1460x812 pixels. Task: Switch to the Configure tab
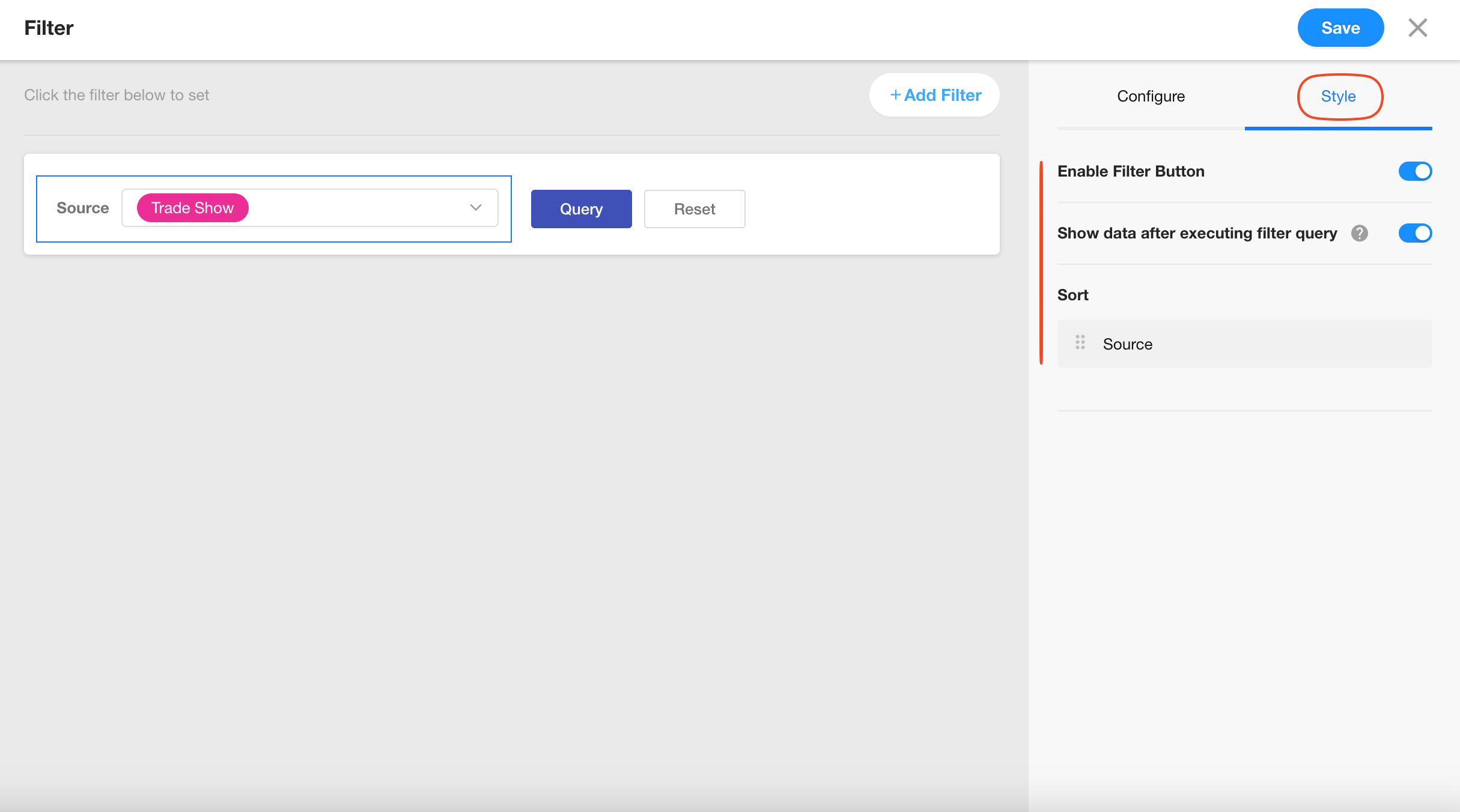click(1151, 96)
